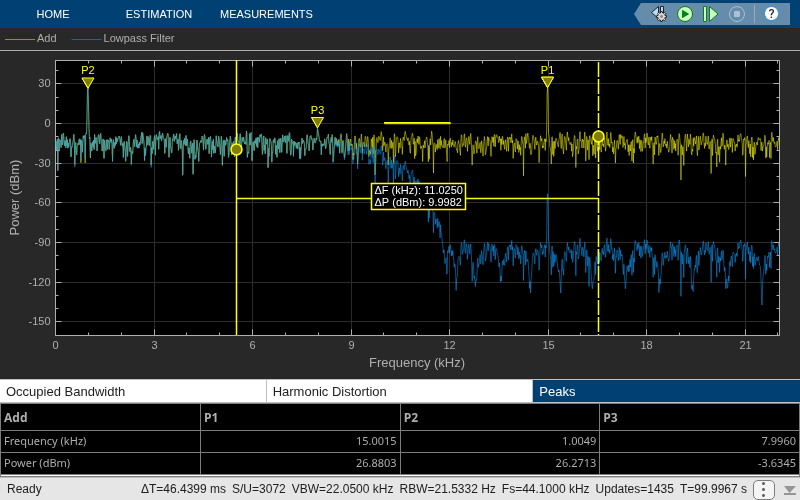
Task: Click the greyed Stop button
Action: (736, 14)
